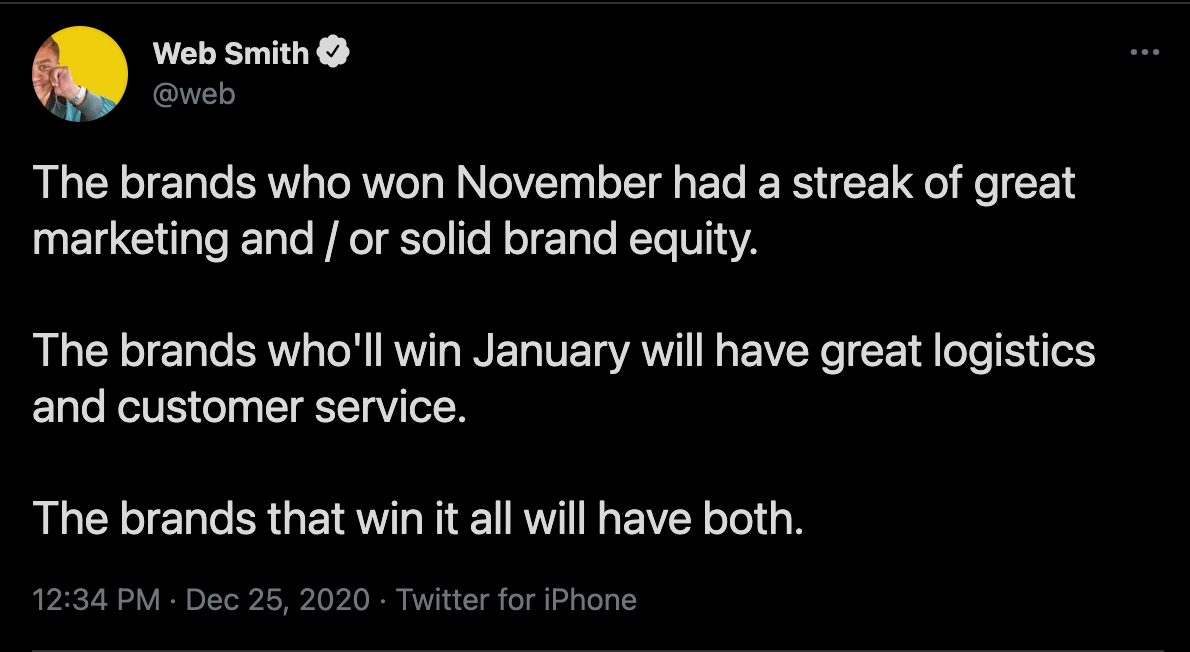Open the @web handle link
The image size is (1190, 652).
[x=194, y=94]
